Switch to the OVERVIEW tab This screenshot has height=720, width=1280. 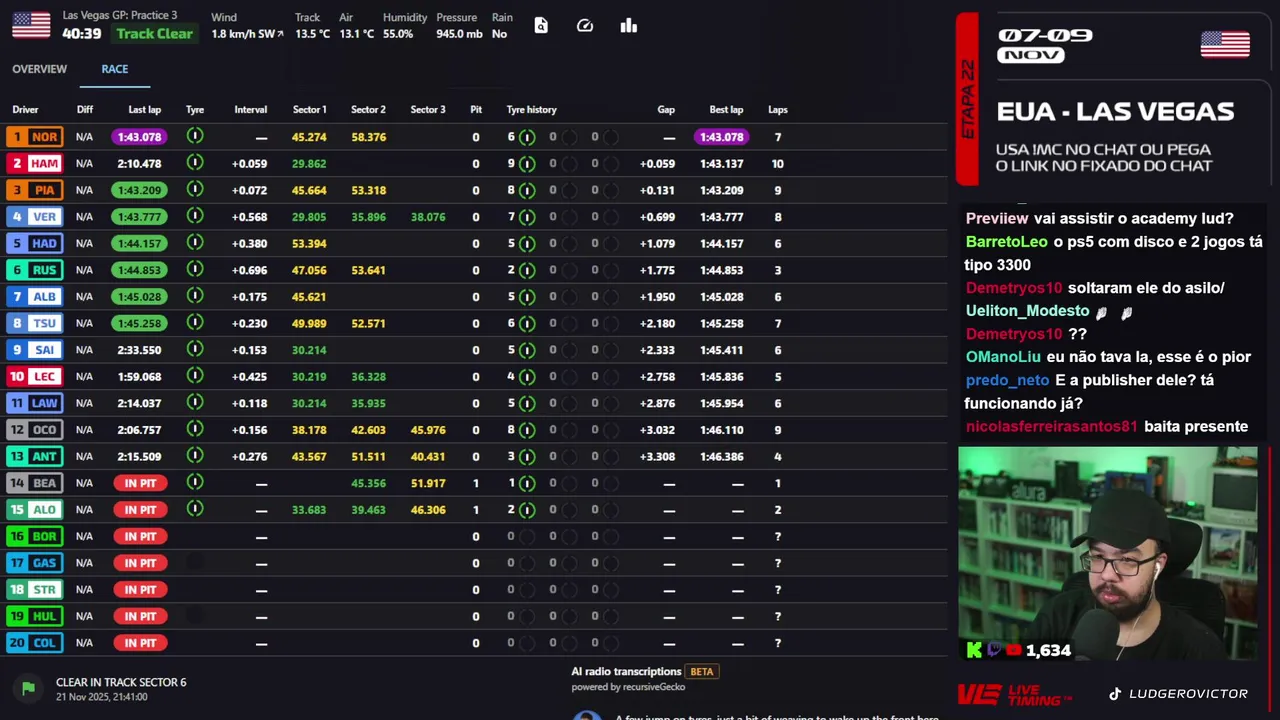click(39, 69)
